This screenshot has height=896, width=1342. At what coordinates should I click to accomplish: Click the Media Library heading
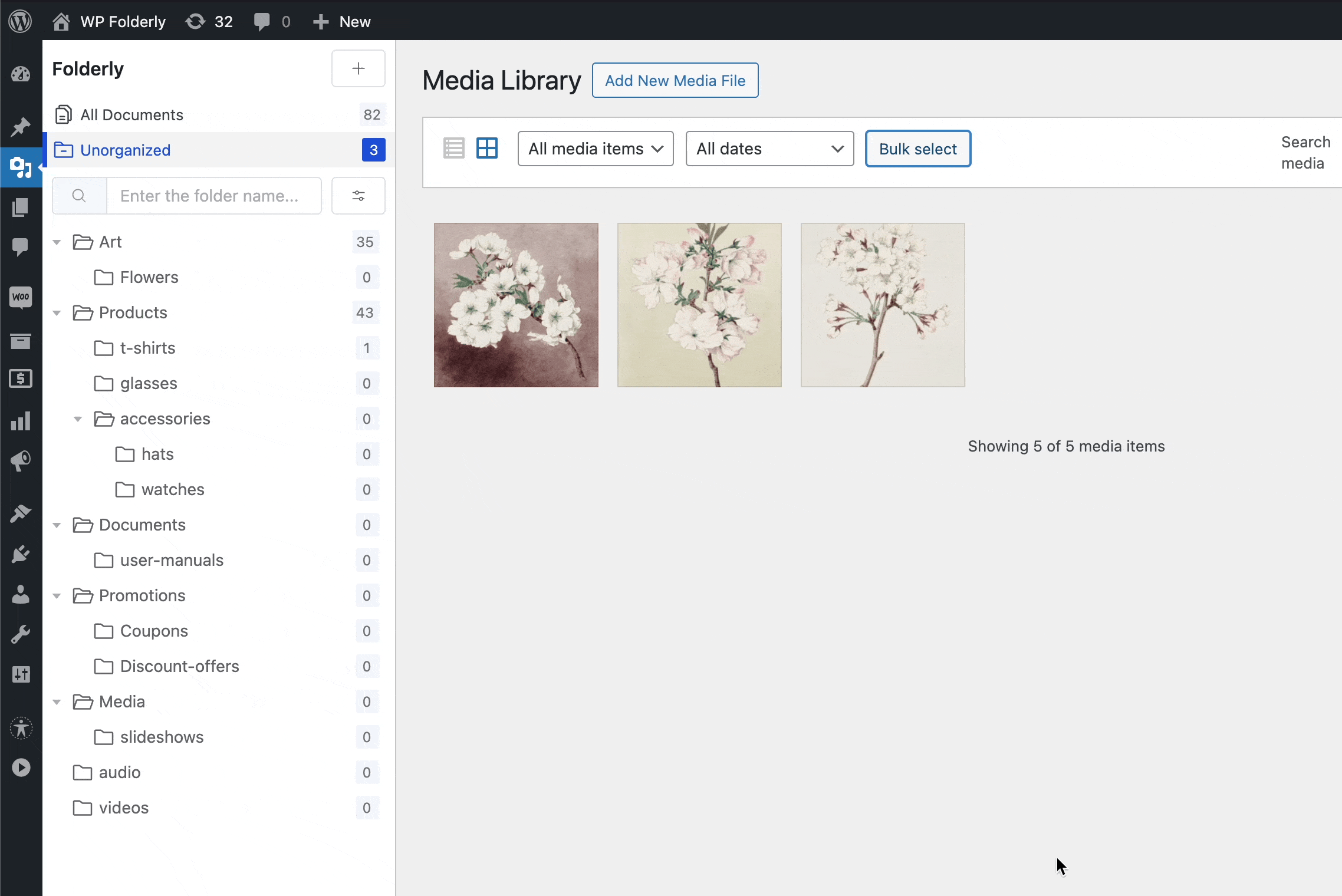[x=502, y=80]
